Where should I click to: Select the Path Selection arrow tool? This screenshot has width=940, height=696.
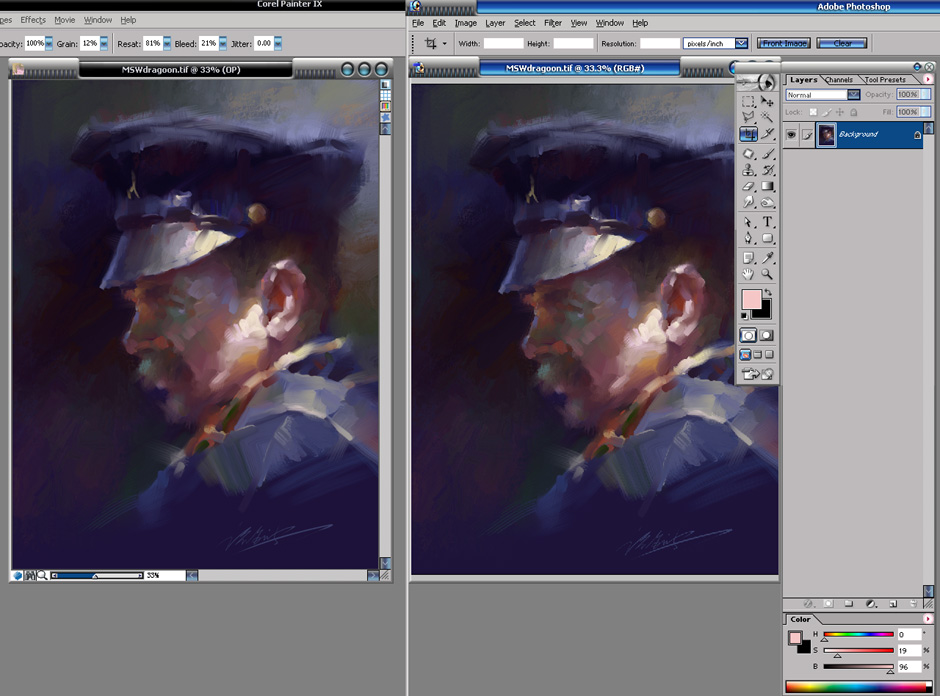[x=748, y=222]
